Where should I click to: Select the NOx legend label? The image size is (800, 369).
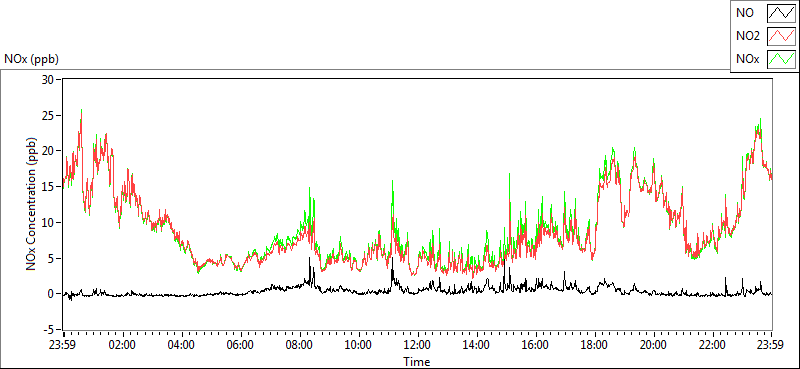pyautogui.click(x=747, y=60)
